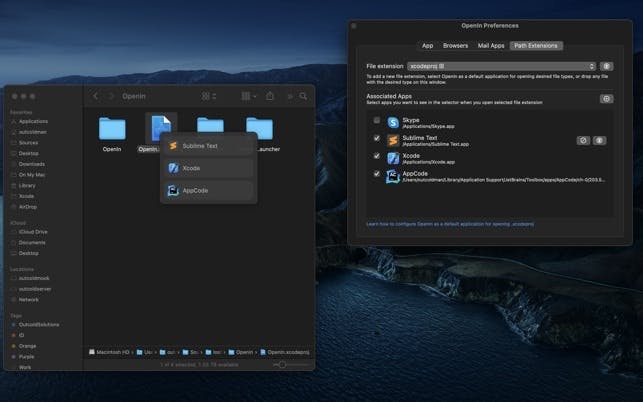This screenshot has height=402, width=643.
Task: Click the Xcode icon in Associated Apps list
Action: tap(393, 158)
